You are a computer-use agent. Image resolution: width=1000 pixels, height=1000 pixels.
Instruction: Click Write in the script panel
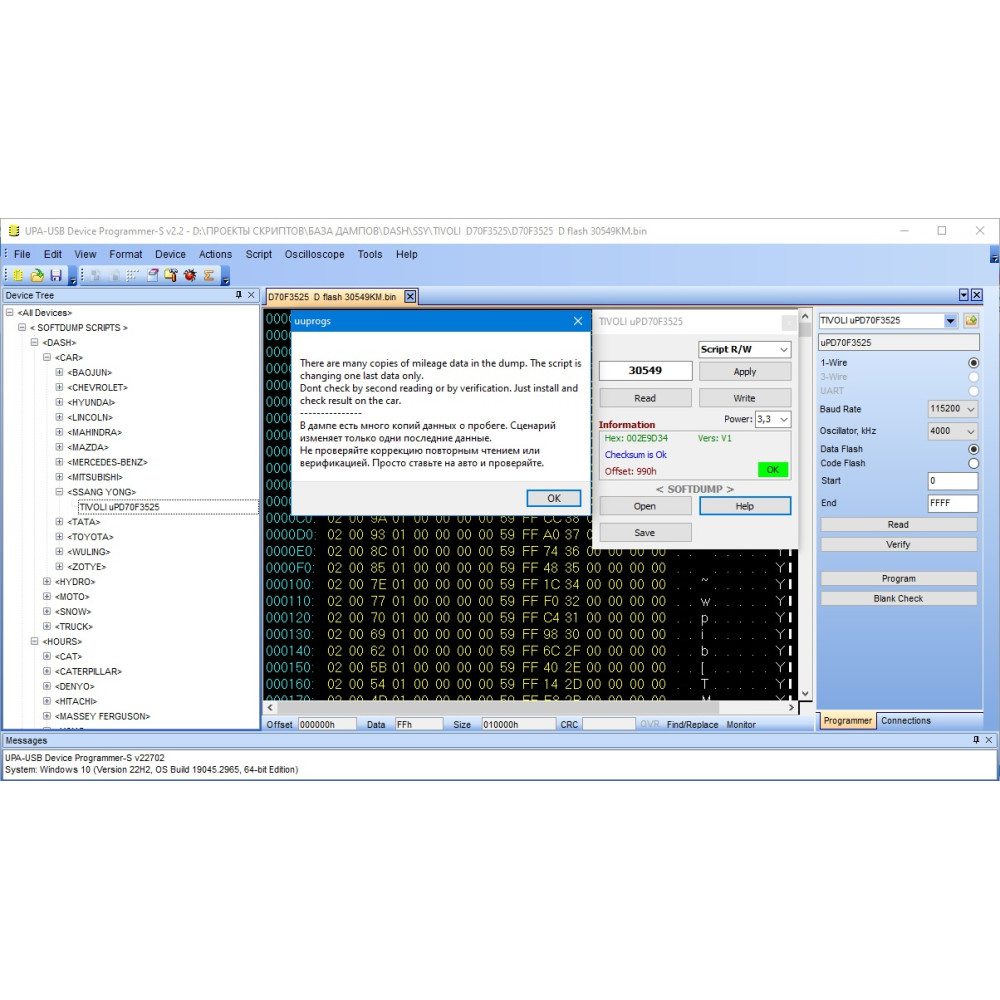(x=745, y=398)
